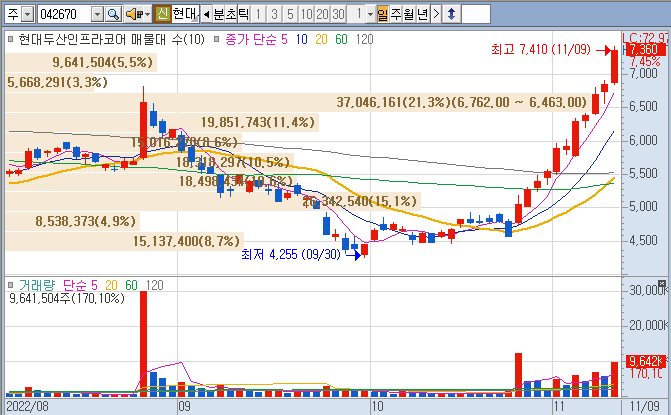Open the custom interval dropdown arrow
Image resolution: width=671 pixels, height=415 pixels.
point(371,15)
